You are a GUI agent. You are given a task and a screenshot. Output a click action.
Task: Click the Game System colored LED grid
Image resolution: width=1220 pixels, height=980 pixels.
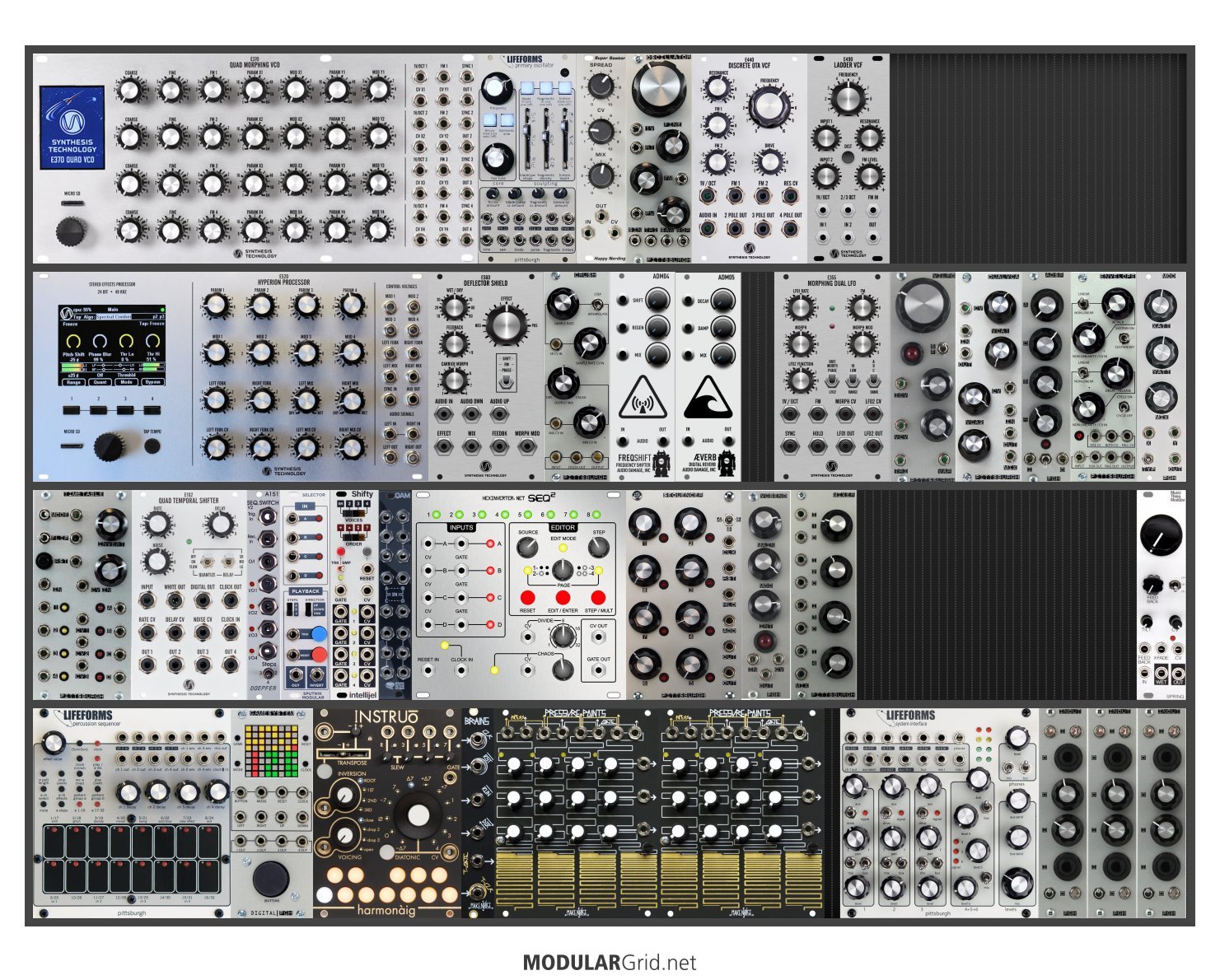click(x=272, y=750)
